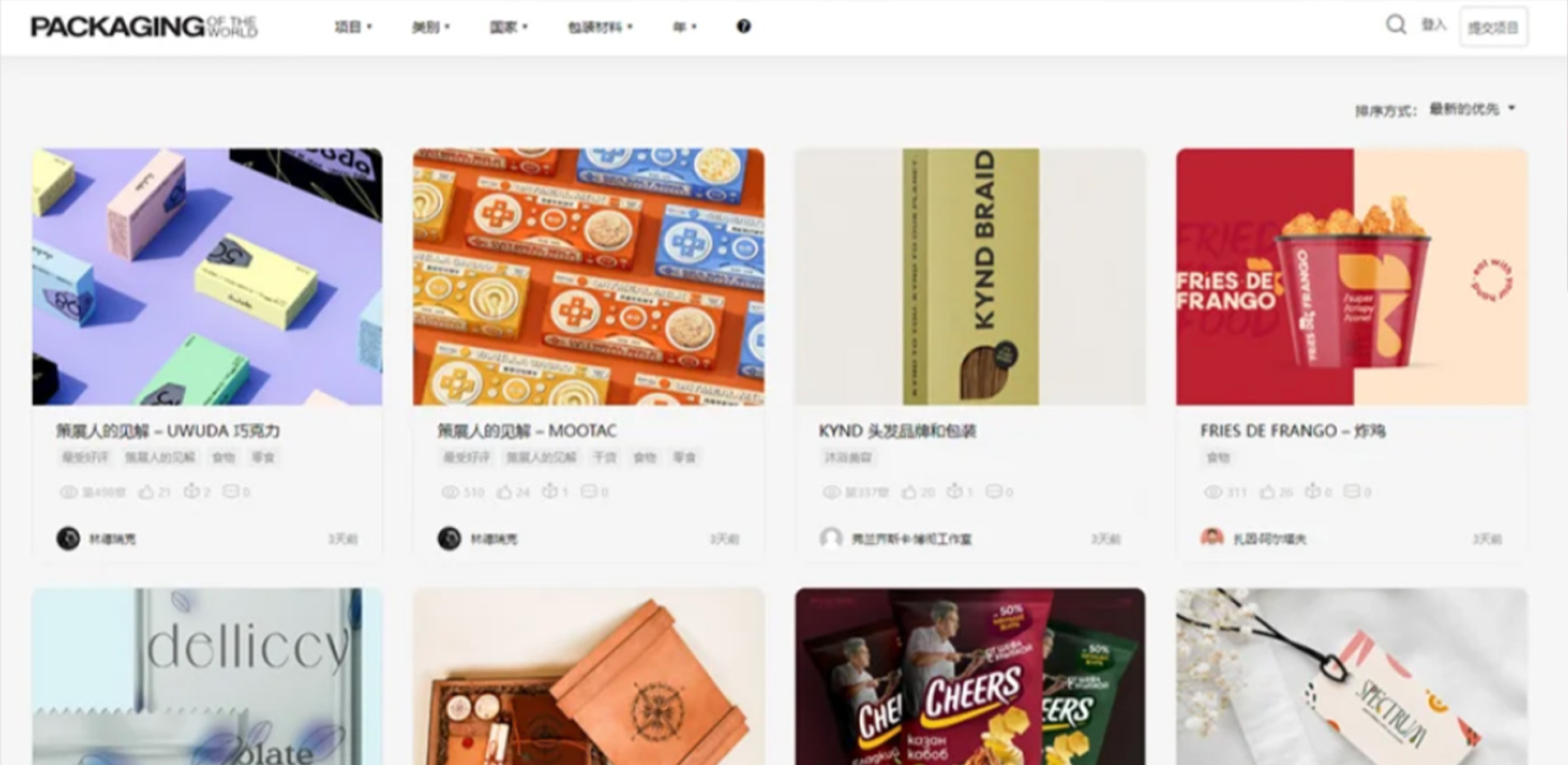This screenshot has height=765, width=1568.
Task: Click author avatar on FRIES DE FRANGO card
Action: [x=1212, y=538]
